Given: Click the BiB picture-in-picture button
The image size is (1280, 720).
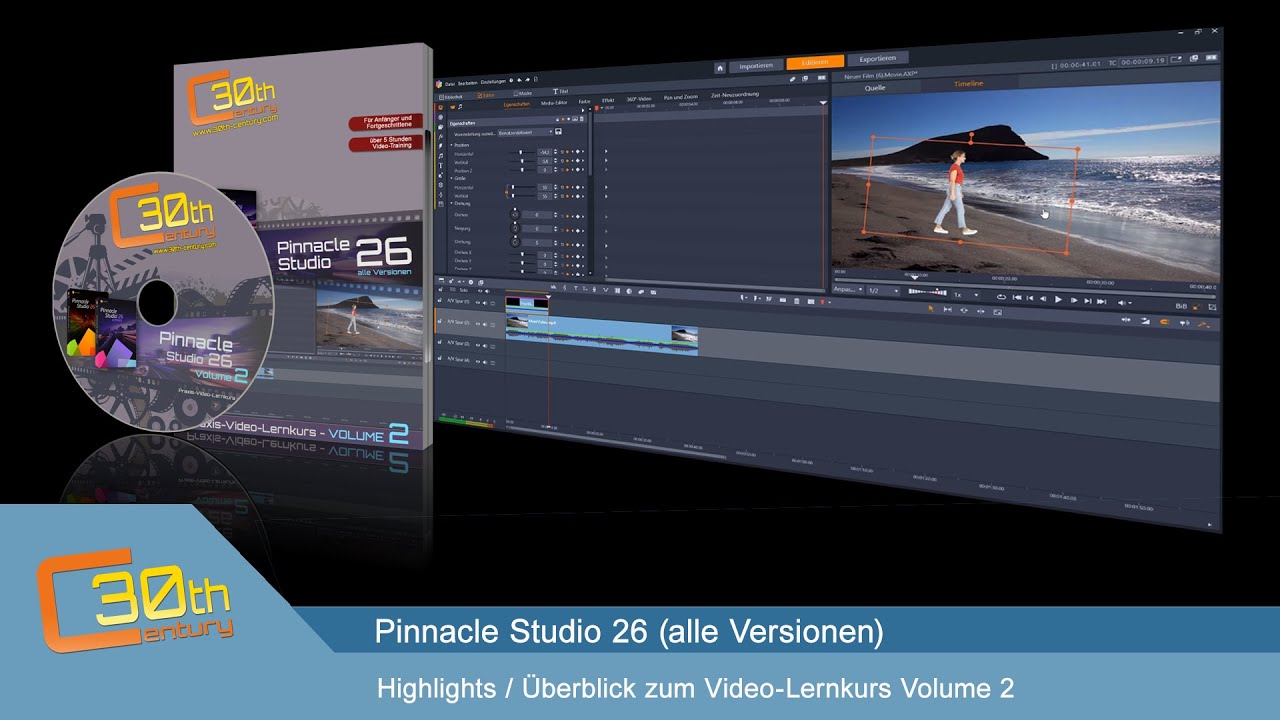Looking at the screenshot, I should click(1181, 307).
